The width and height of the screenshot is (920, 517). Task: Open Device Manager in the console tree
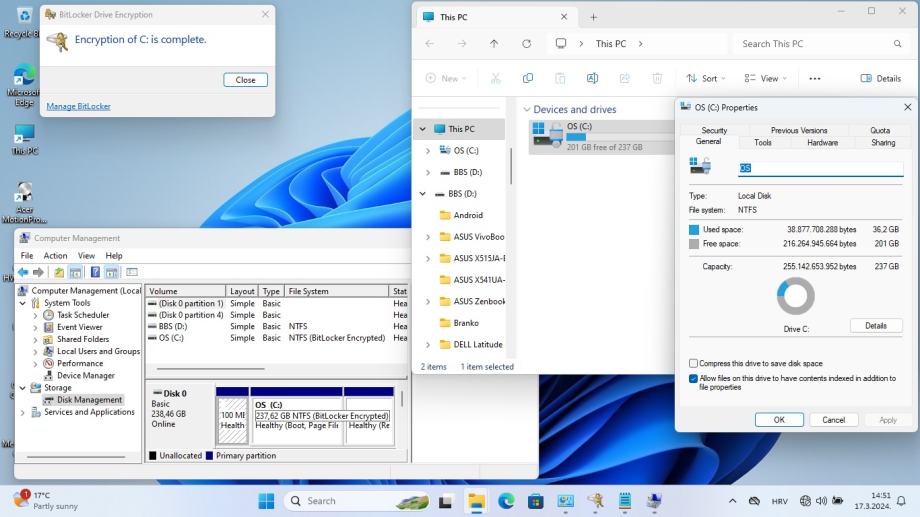click(85, 375)
